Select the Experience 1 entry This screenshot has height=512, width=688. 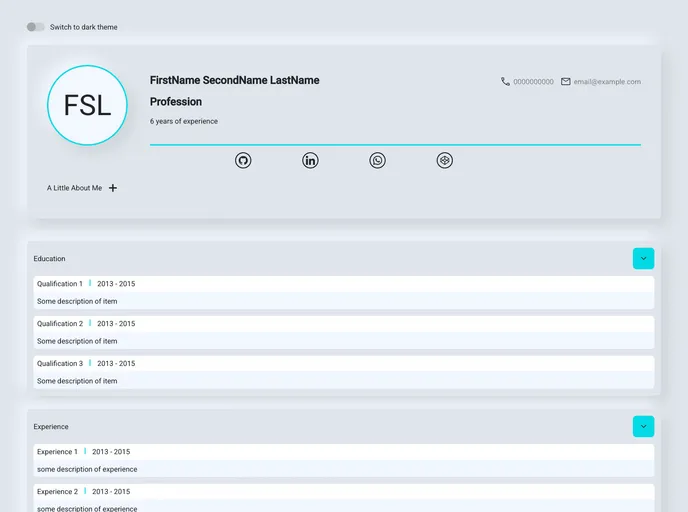pos(57,452)
